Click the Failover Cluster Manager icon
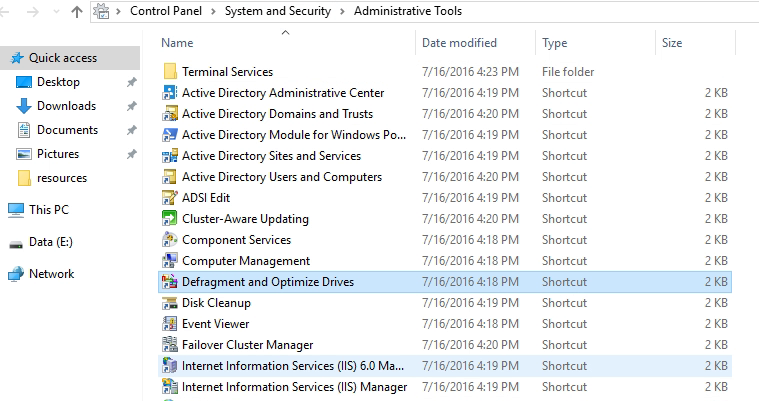 [x=169, y=345]
